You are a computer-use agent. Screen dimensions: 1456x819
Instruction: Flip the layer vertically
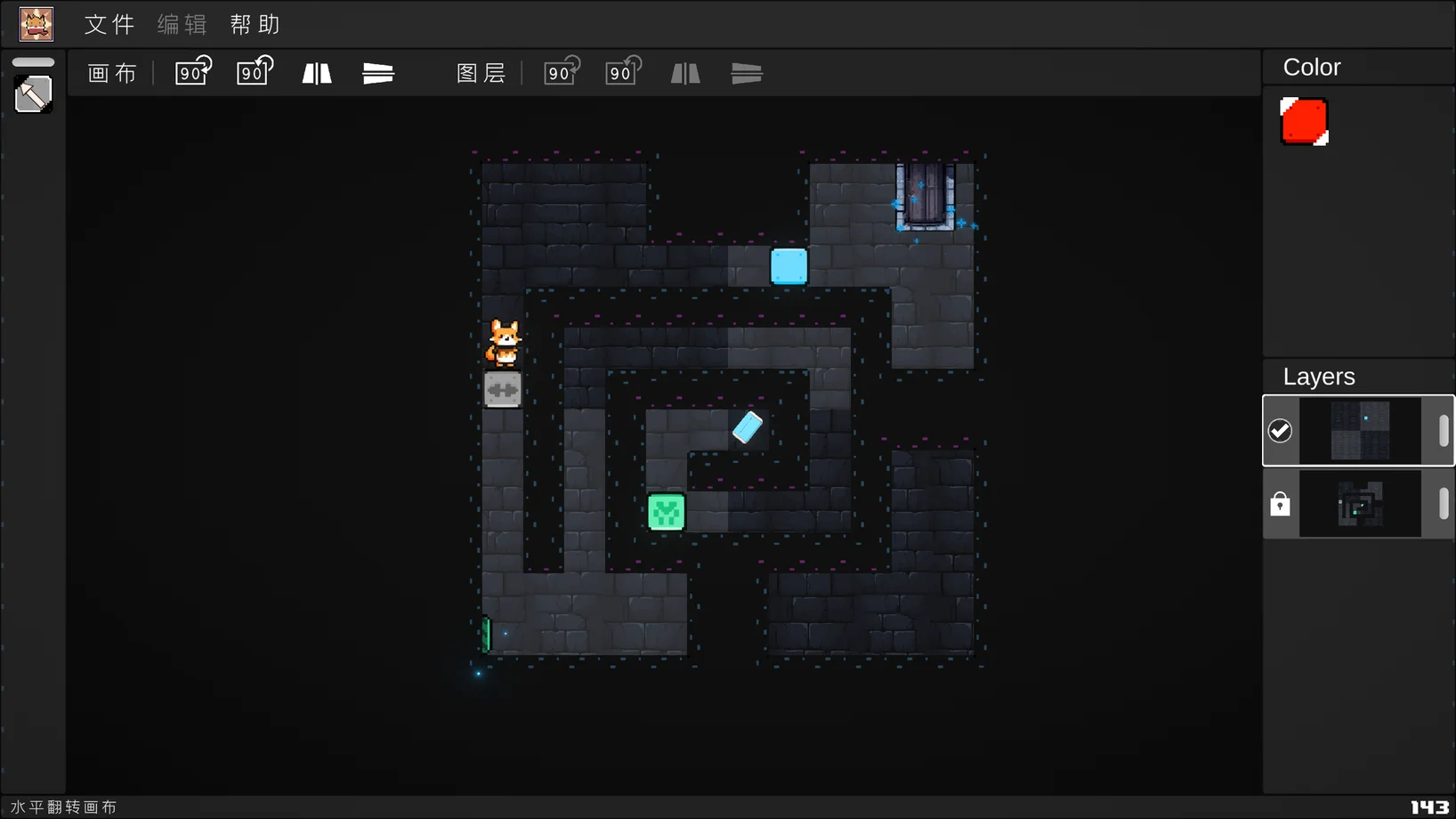pyautogui.click(x=747, y=73)
